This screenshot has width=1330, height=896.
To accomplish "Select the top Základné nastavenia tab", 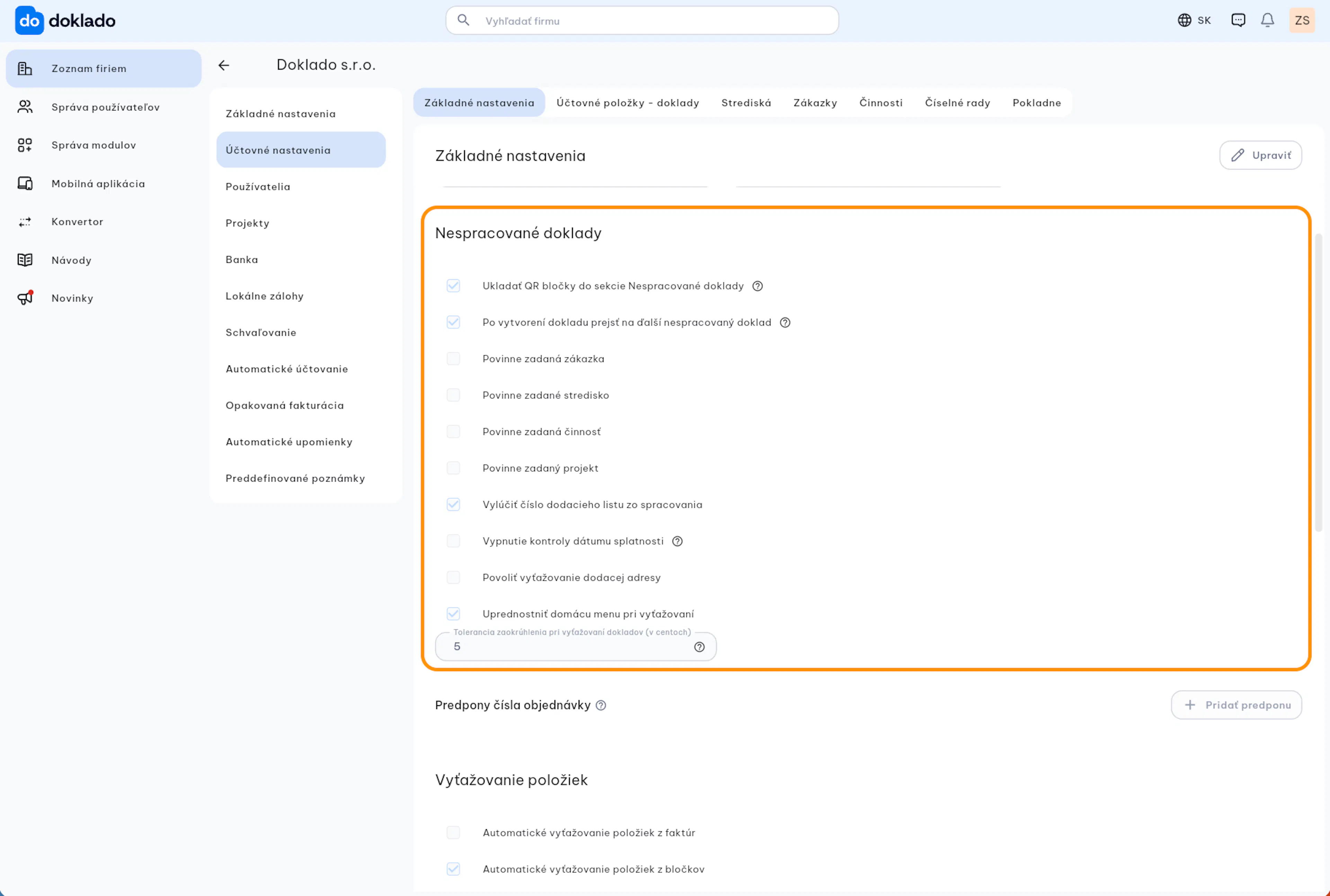I will tap(479, 103).
